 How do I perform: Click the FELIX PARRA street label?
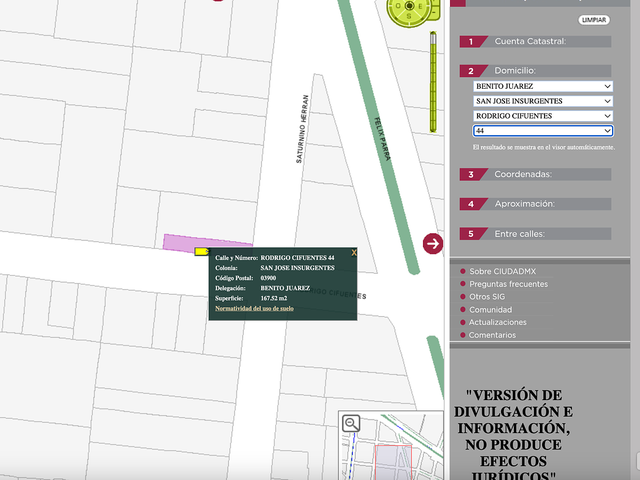(382, 139)
